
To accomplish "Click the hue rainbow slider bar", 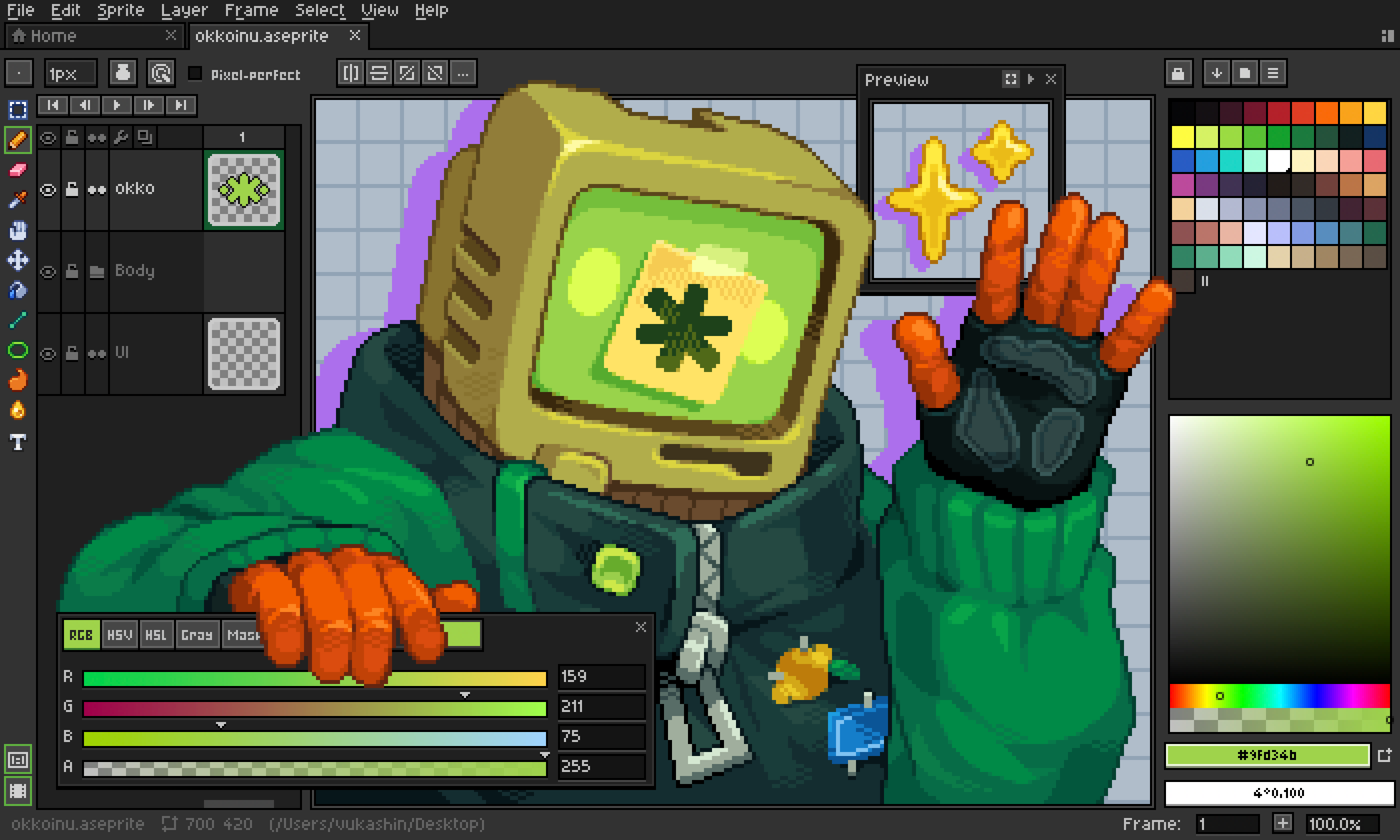I will point(1279,695).
